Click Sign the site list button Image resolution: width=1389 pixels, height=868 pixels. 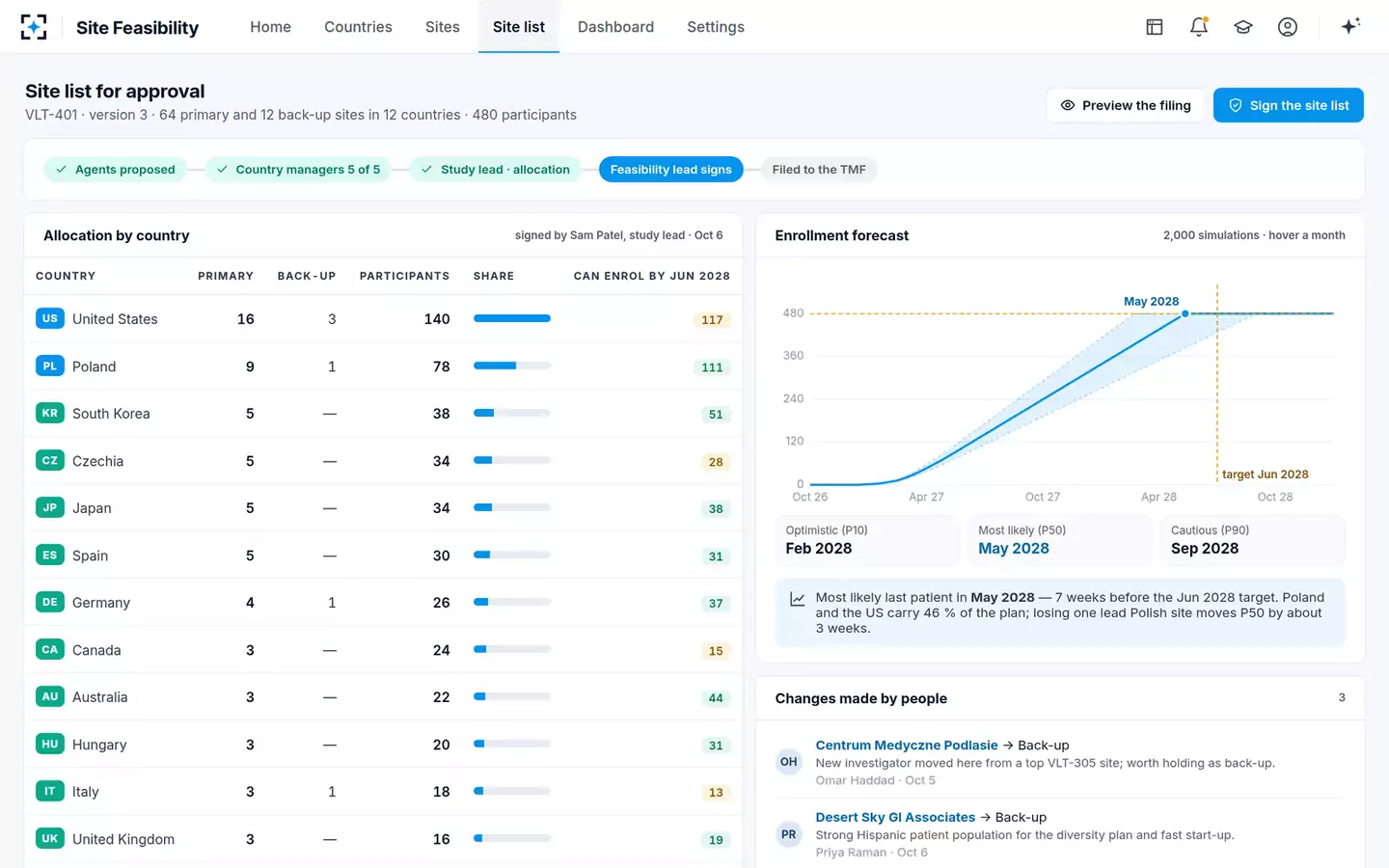[x=1289, y=105]
